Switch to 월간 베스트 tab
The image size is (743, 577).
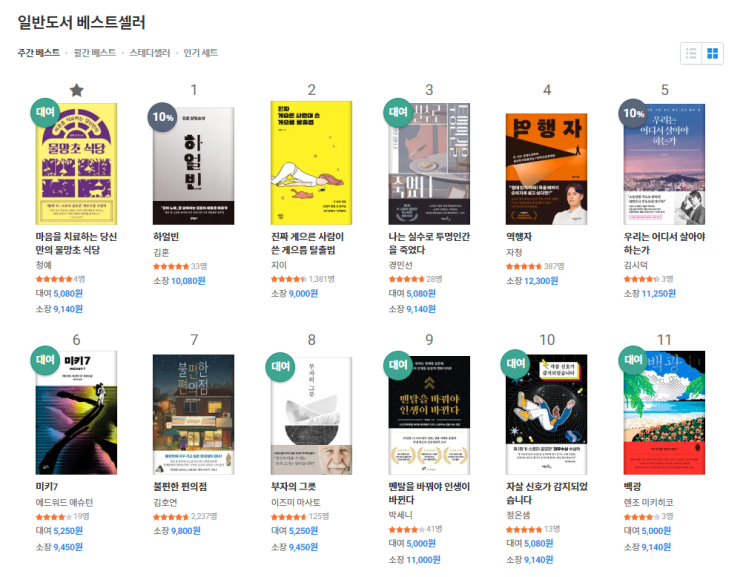pyautogui.click(x=95, y=53)
